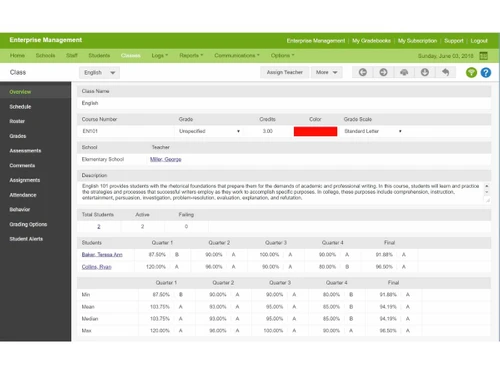Click Baker's Quarter 1 grade 87.50%
Image resolution: width=500 pixels, height=375 pixels.
(157, 255)
